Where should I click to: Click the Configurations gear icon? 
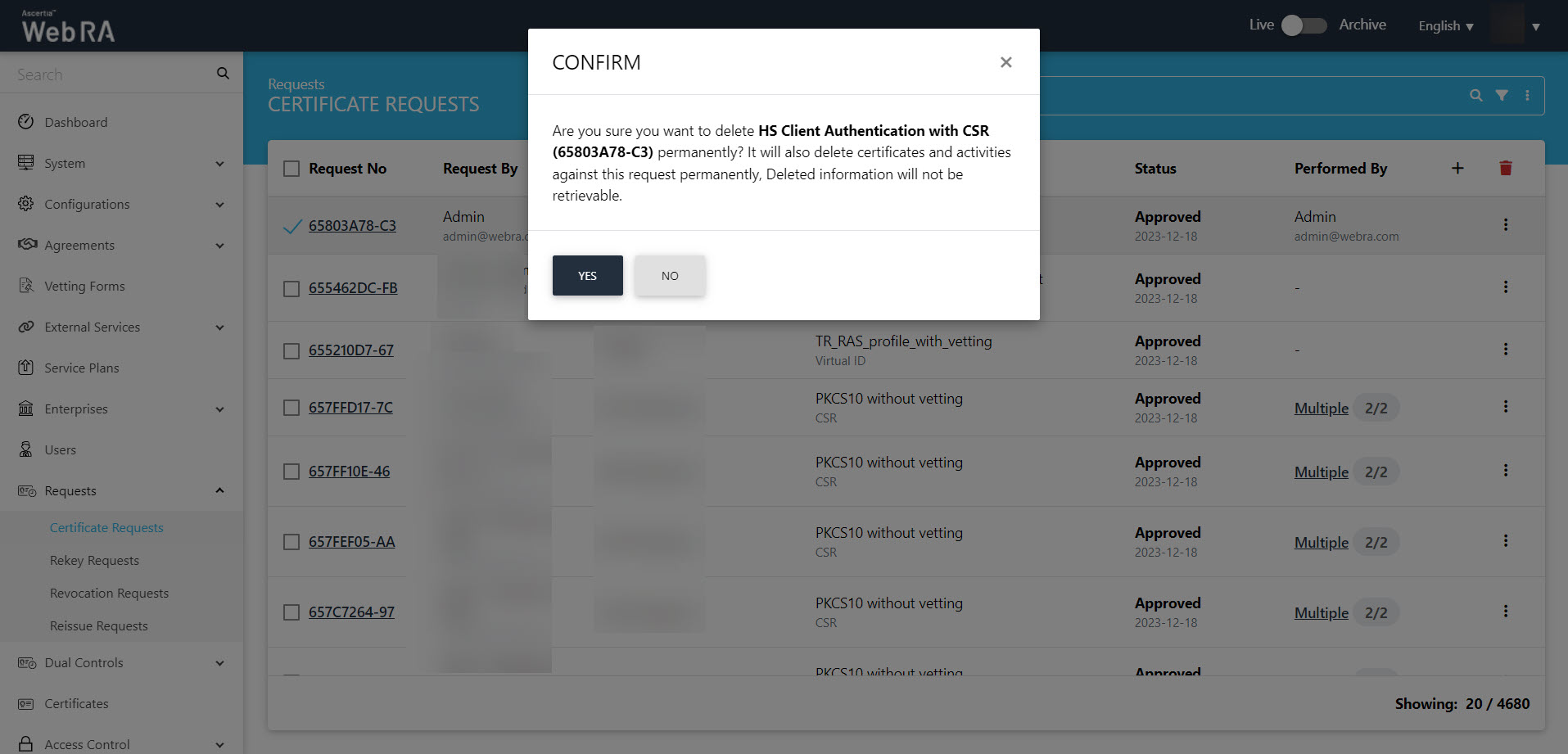pyautogui.click(x=26, y=204)
